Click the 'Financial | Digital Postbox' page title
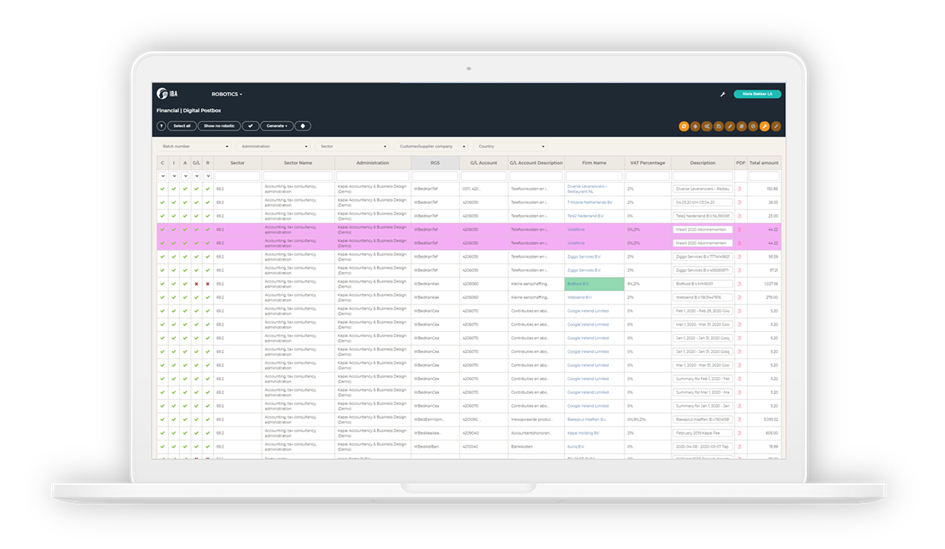Image resolution: width=945 pixels, height=549 pixels. [x=189, y=110]
